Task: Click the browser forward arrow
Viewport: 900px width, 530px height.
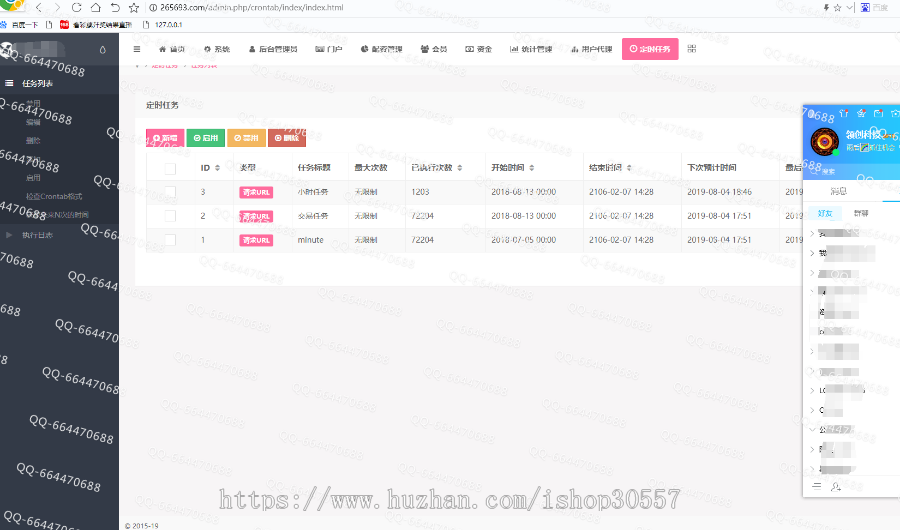Action: (x=57, y=7)
